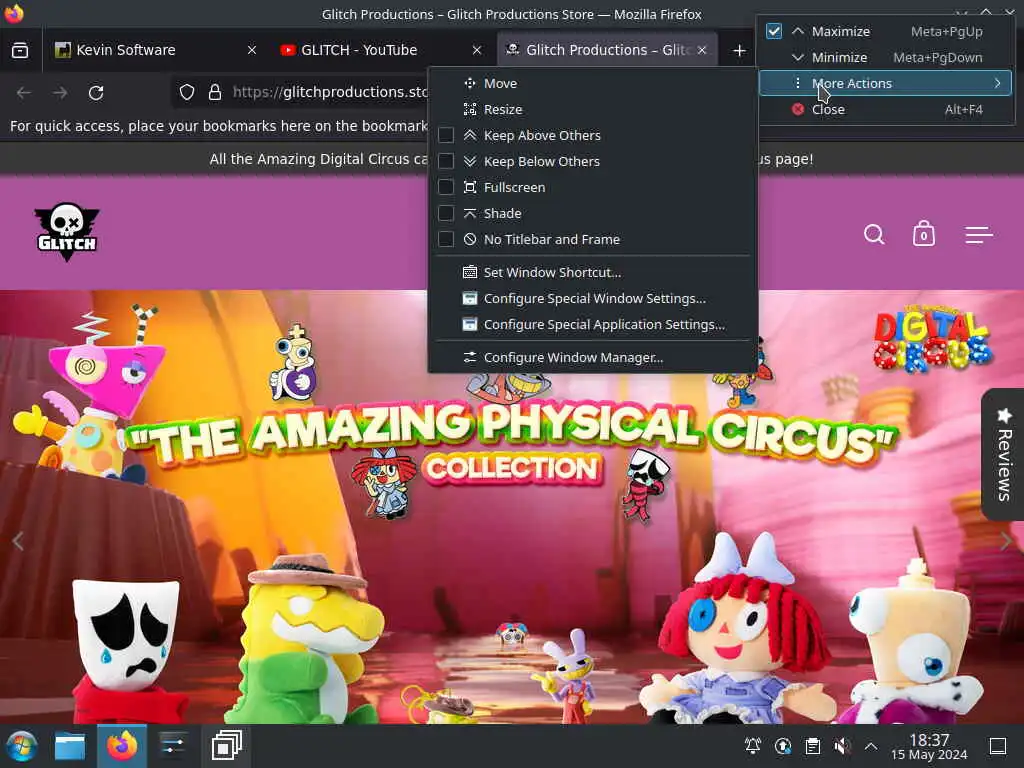
Task: Open a new tab with the plus button
Action: click(739, 50)
